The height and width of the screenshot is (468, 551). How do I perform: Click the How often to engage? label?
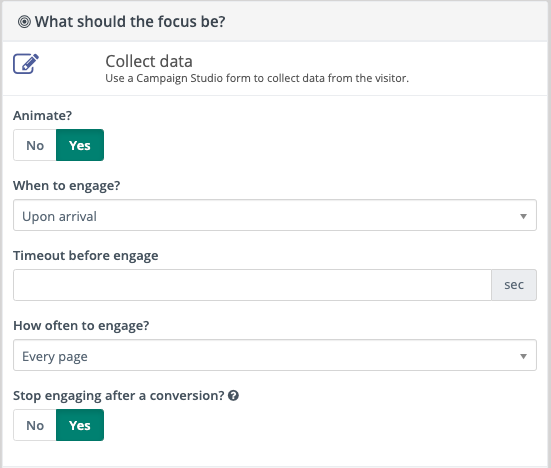coord(81,325)
